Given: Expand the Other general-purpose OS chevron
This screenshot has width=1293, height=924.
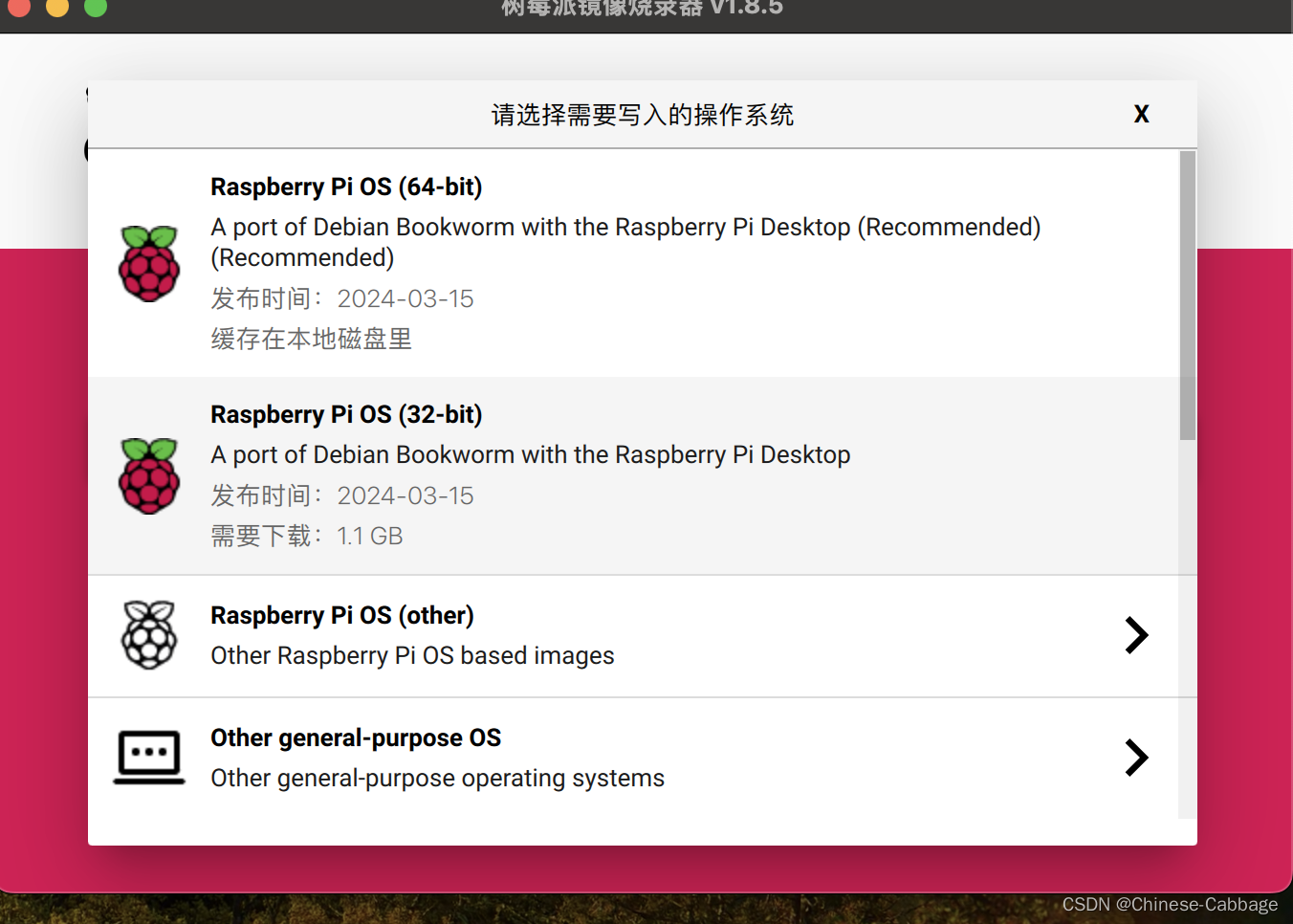Looking at the screenshot, I should tap(1136, 758).
